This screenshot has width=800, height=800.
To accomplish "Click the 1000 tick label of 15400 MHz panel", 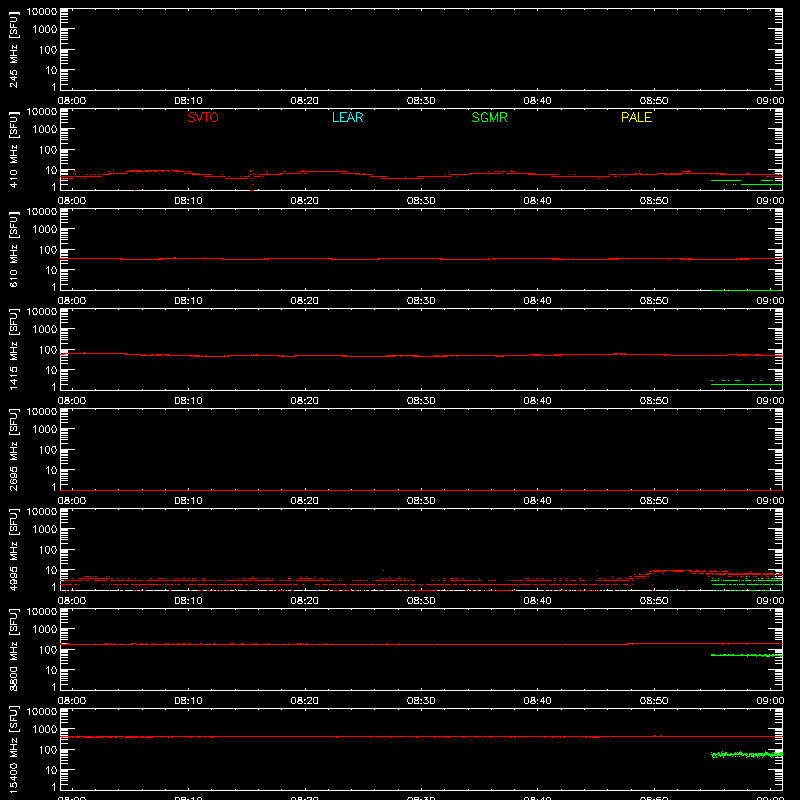I will click(x=45, y=730).
